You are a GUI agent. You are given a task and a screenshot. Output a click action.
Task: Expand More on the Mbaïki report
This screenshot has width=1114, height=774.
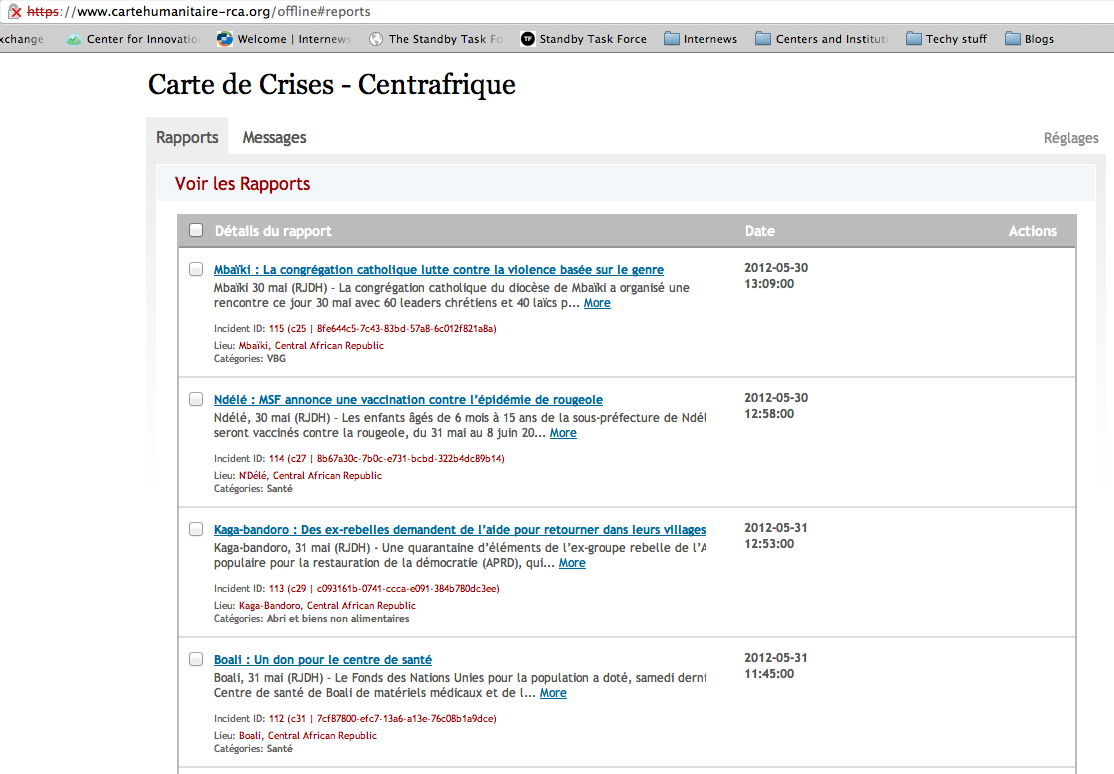click(x=597, y=303)
